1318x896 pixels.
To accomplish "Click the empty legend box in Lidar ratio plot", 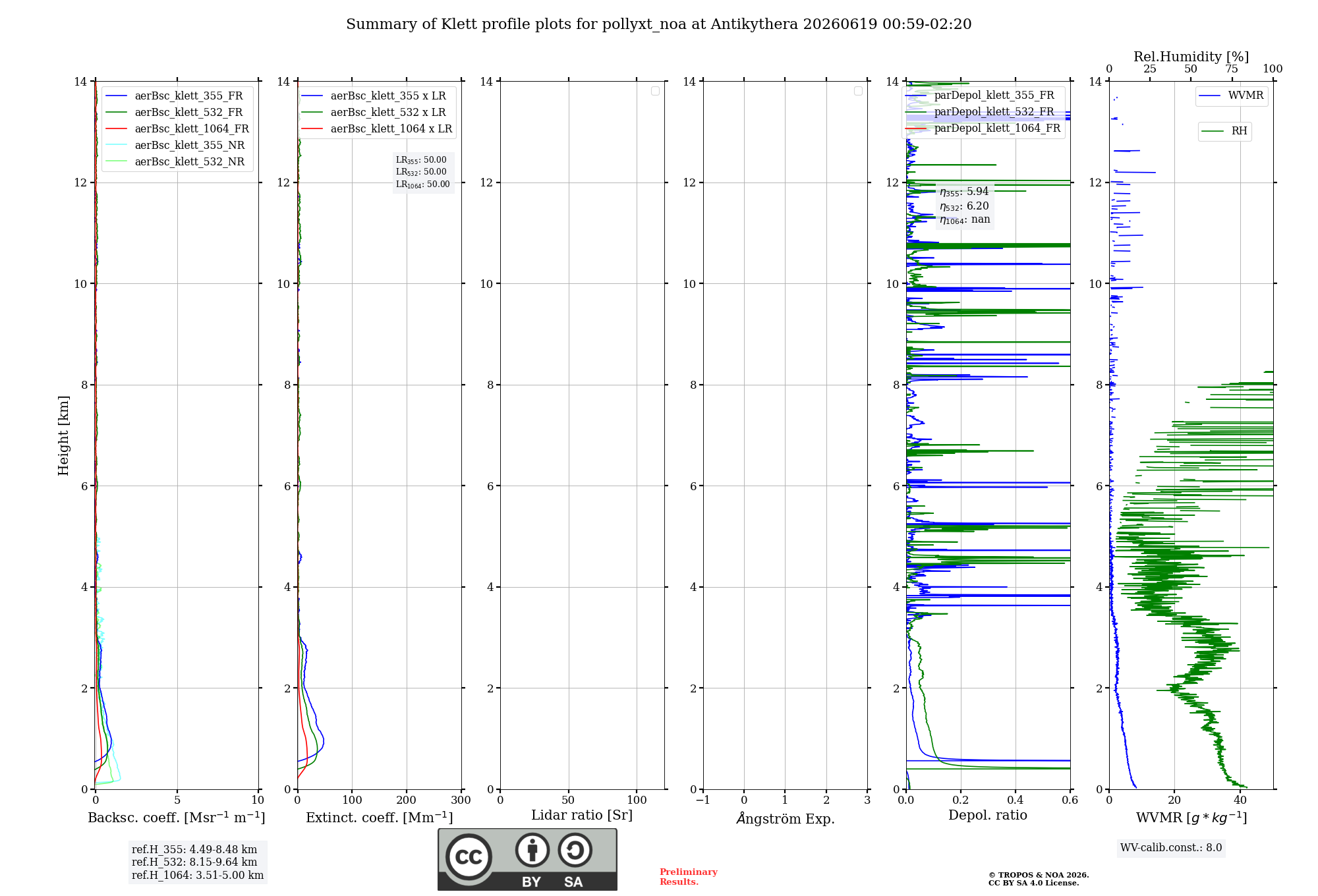I will point(655,91).
